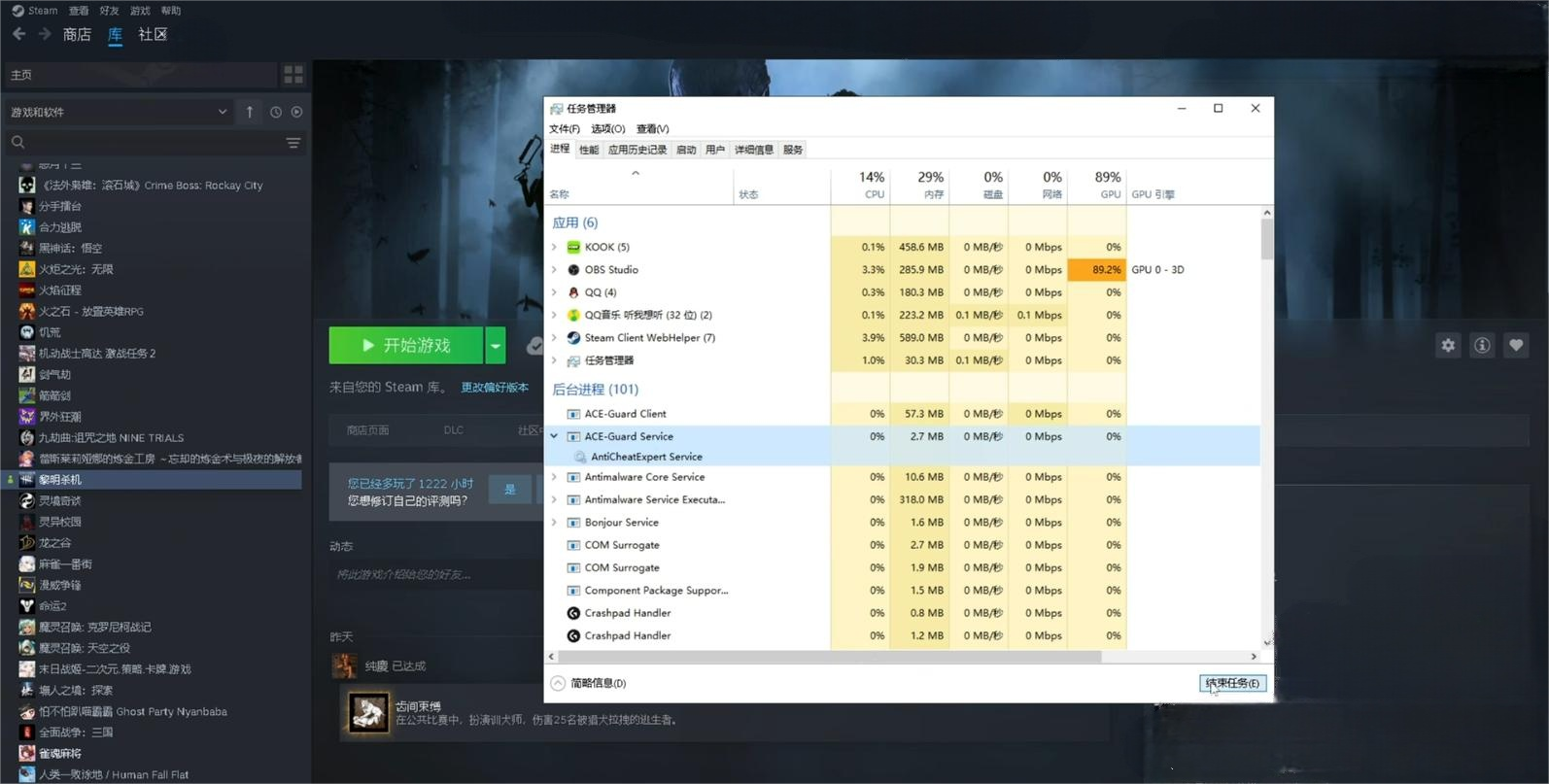The image size is (1549, 784).
Task: Open the game settings gear icon
Action: 1448,345
